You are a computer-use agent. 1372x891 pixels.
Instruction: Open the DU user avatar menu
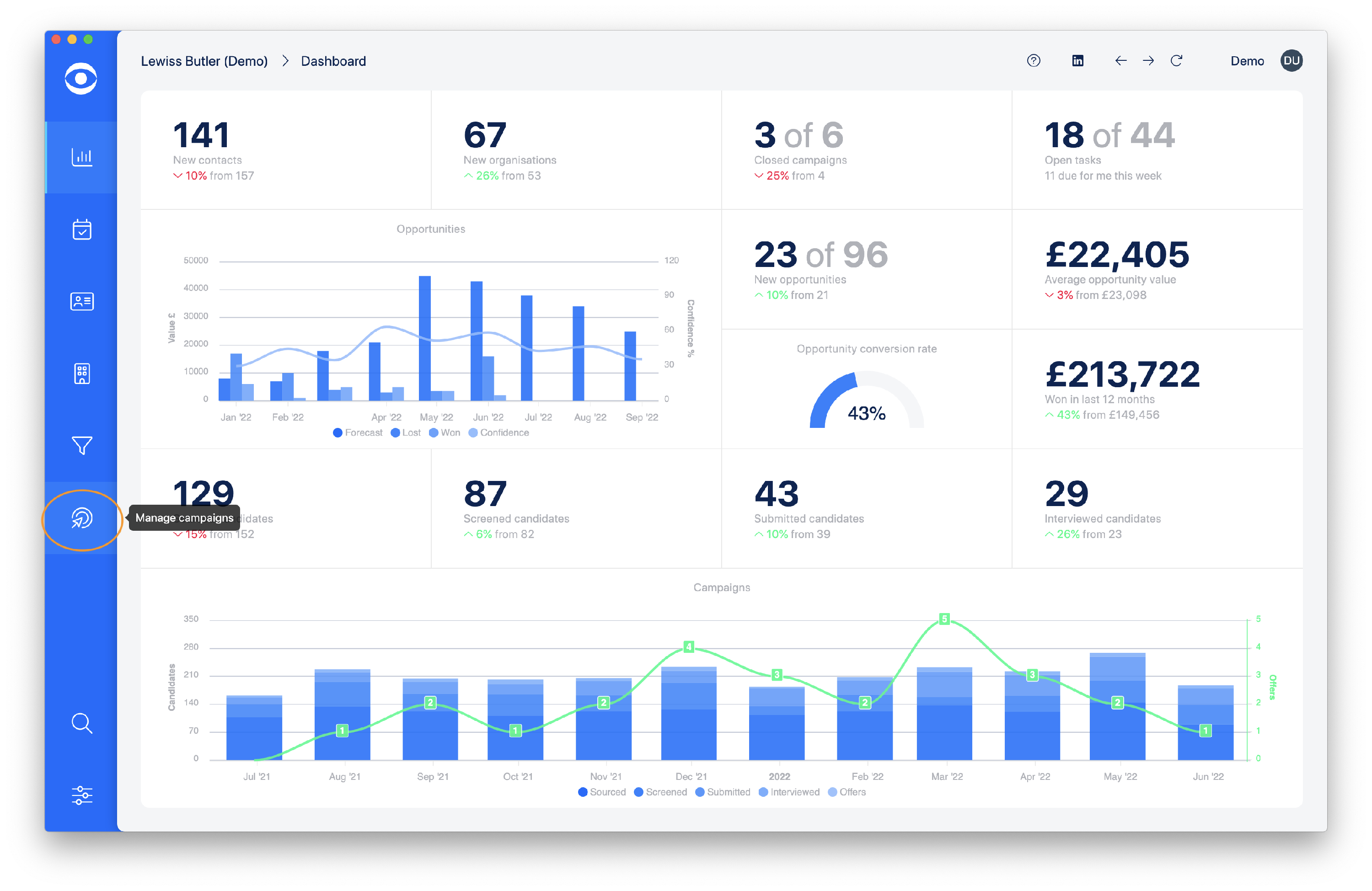point(1292,60)
